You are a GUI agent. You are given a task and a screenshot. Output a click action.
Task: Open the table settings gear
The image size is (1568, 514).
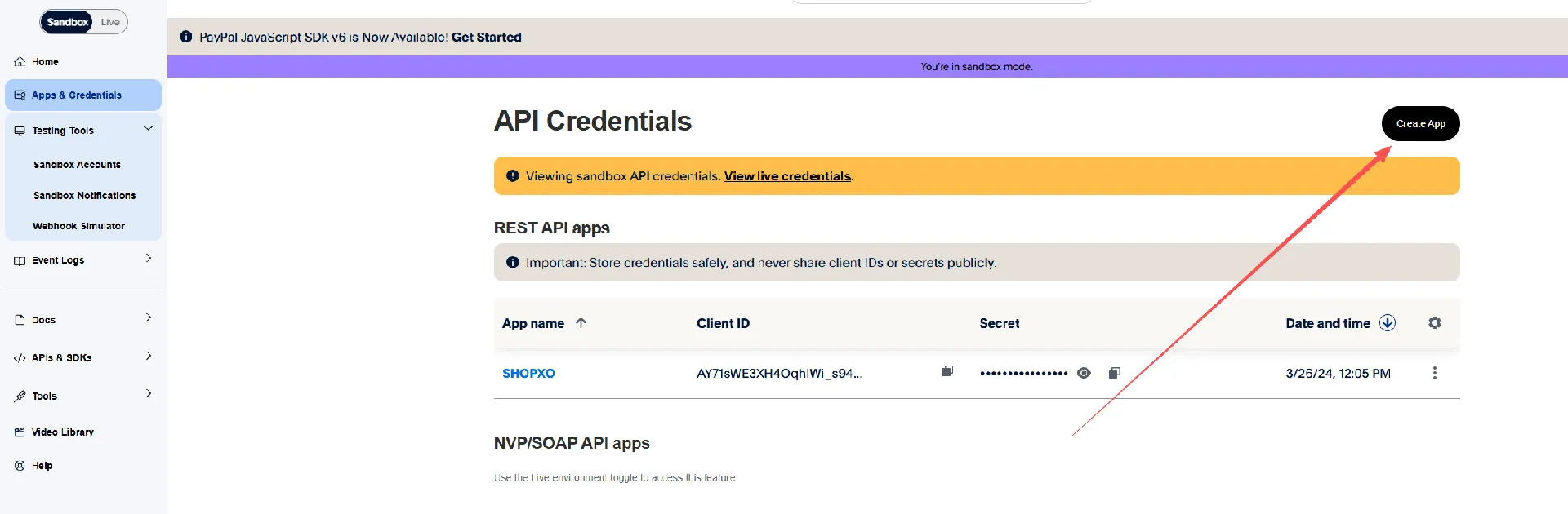[x=1435, y=323]
